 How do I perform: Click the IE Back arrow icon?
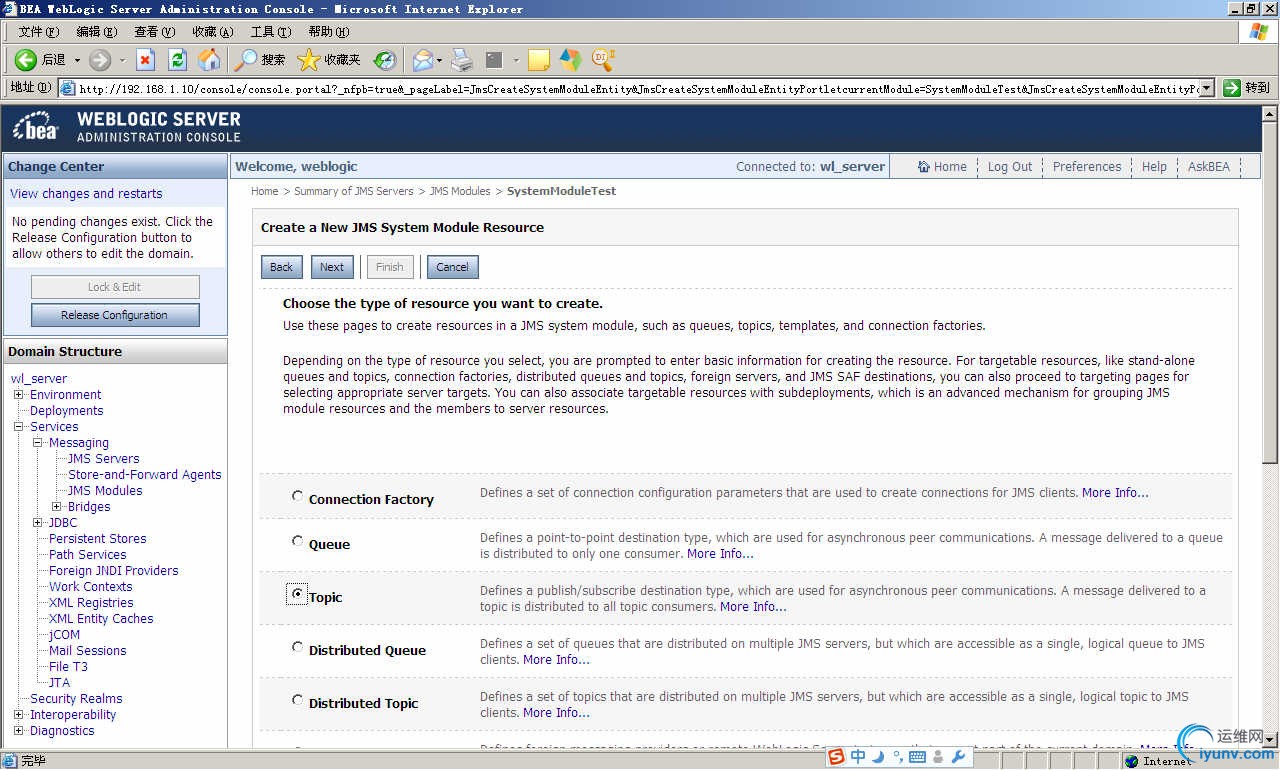26,60
